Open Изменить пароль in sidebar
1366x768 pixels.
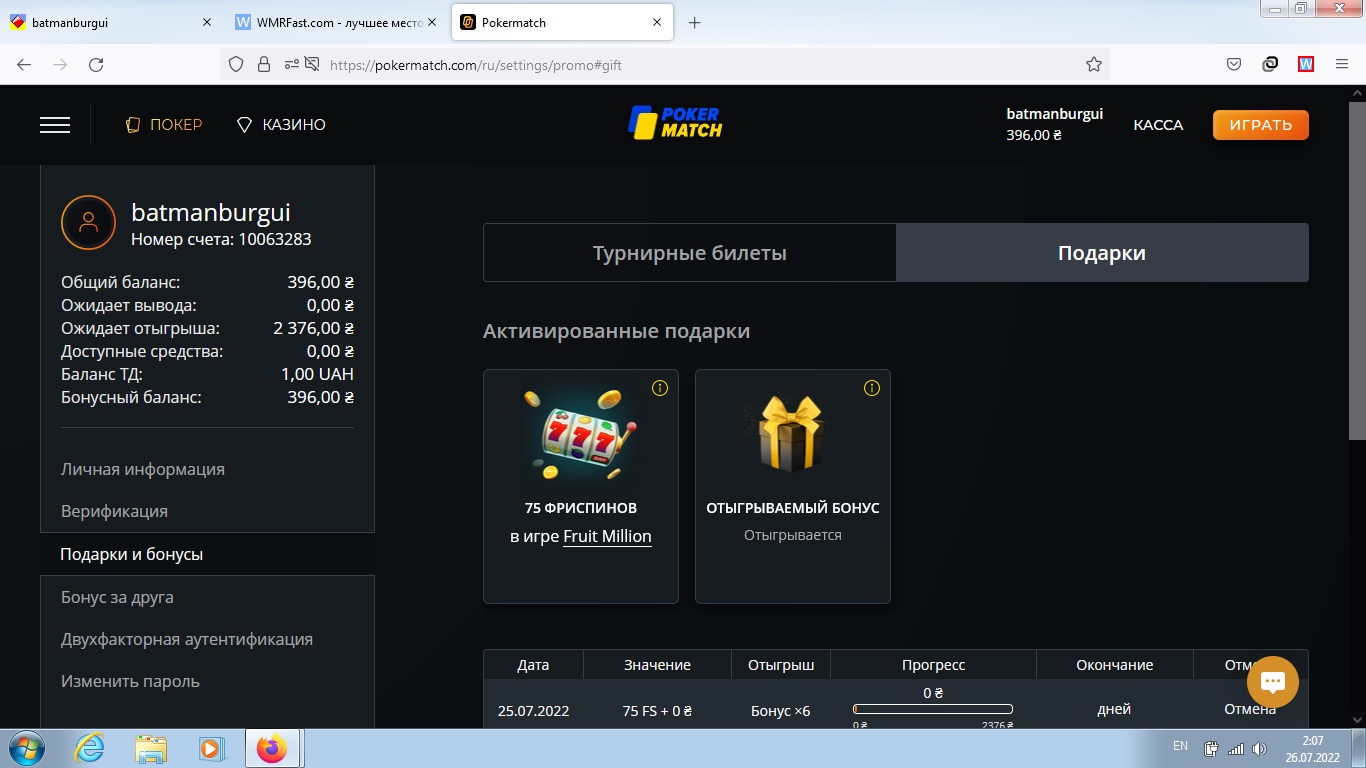coord(130,681)
